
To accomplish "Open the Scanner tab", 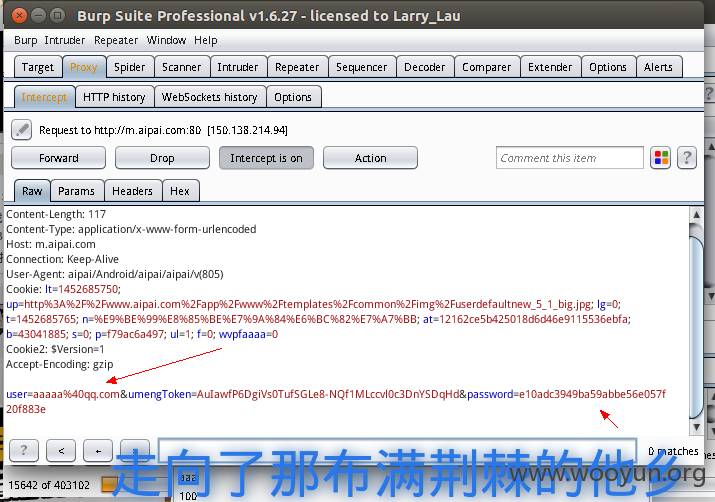I will pyautogui.click(x=181, y=67).
